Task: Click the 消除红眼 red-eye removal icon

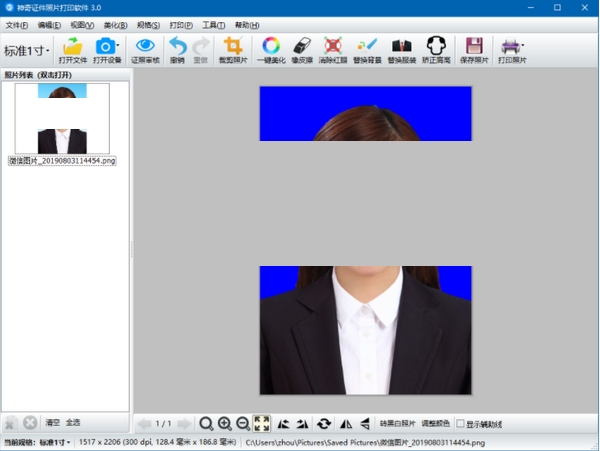Action: pos(334,47)
